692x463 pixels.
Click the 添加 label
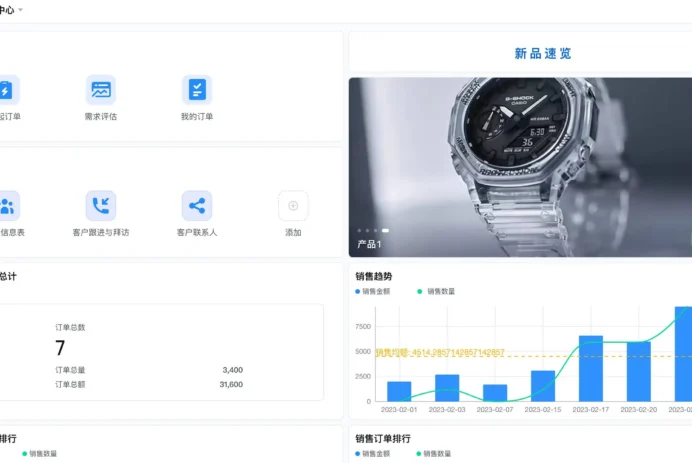(x=293, y=232)
